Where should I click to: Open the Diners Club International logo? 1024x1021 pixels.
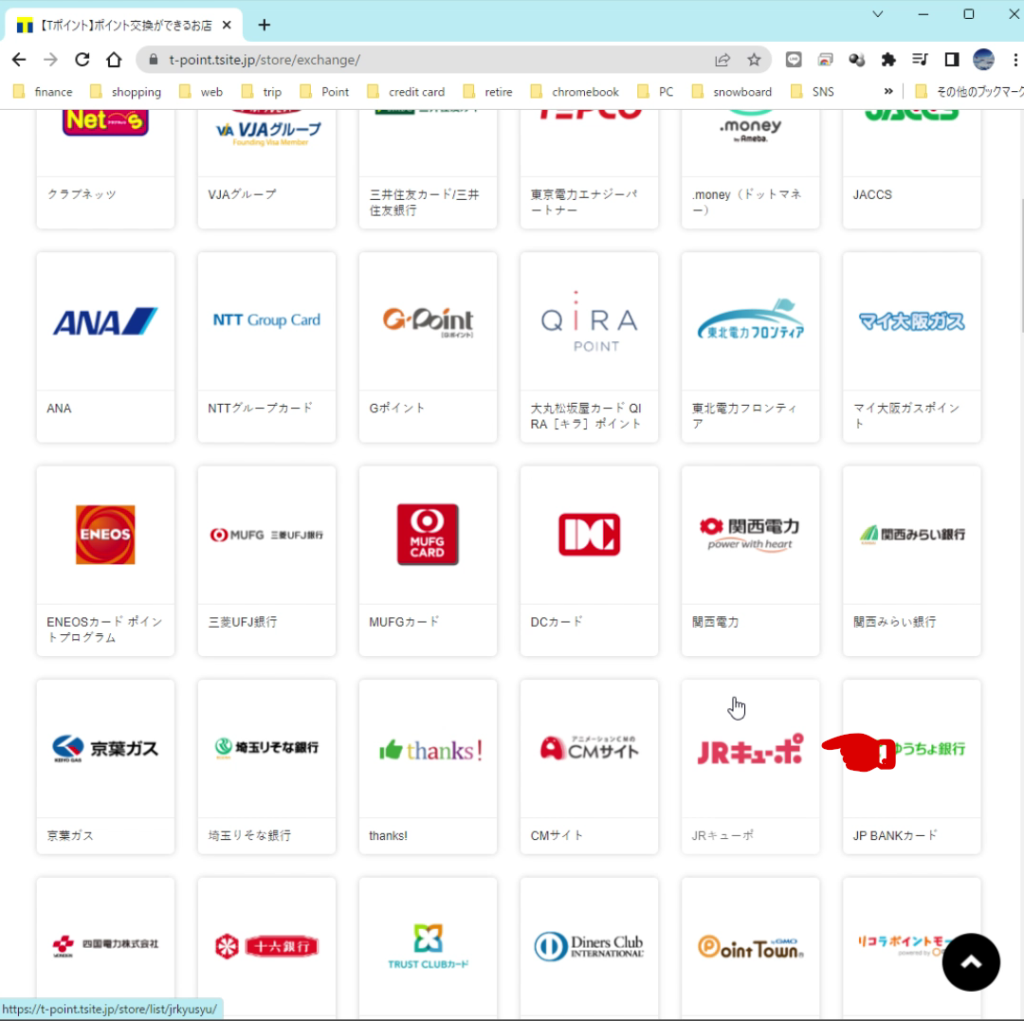coord(589,946)
